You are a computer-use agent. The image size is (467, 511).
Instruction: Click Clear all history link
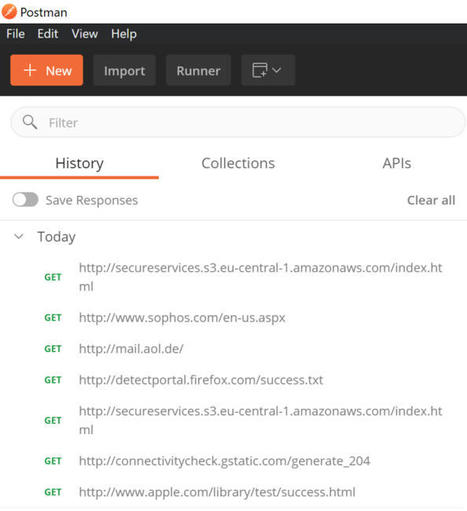pos(431,200)
